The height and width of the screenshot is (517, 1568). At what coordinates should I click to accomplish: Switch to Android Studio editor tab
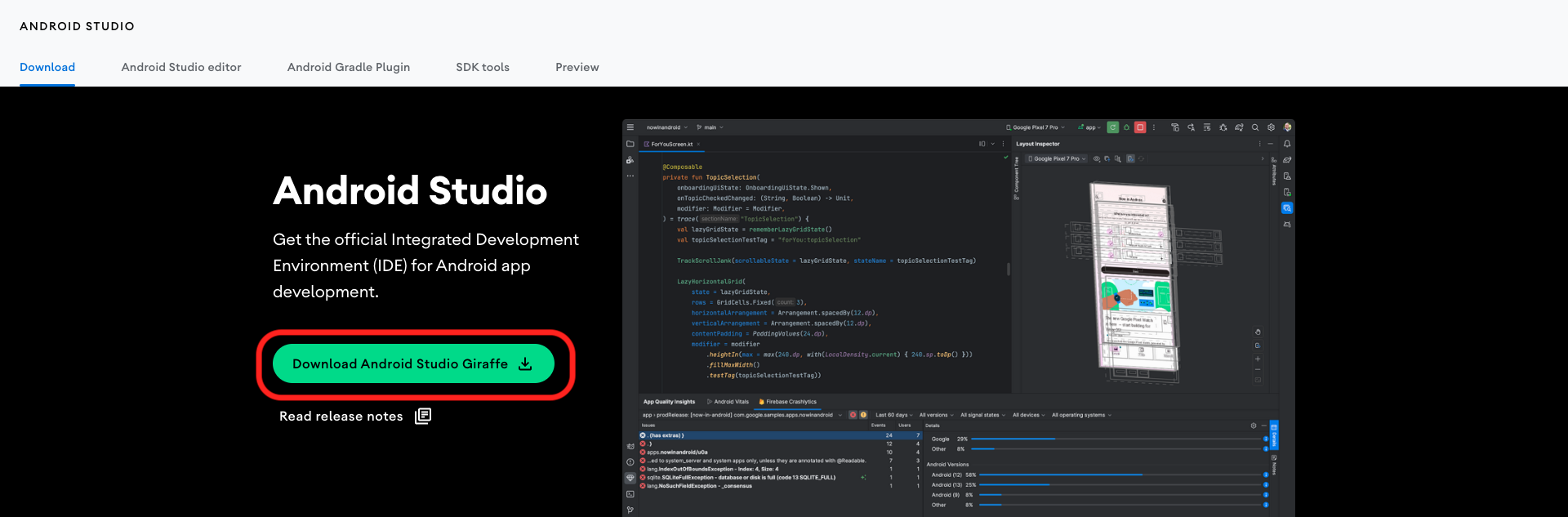(181, 67)
